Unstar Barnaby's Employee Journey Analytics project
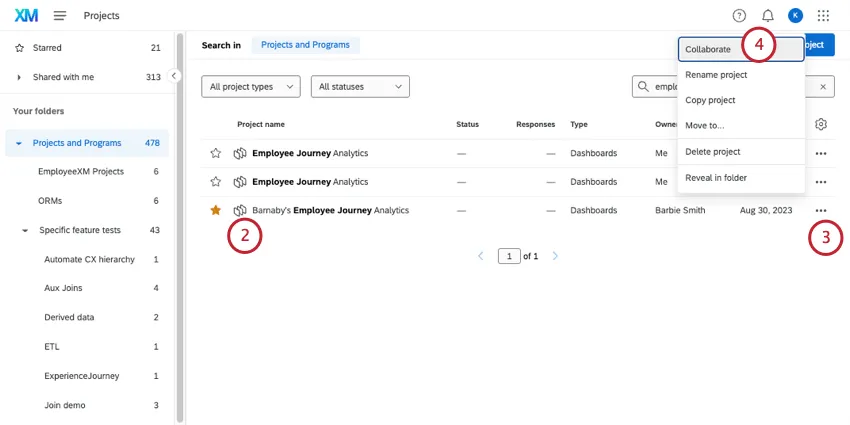 coord(215,210)
